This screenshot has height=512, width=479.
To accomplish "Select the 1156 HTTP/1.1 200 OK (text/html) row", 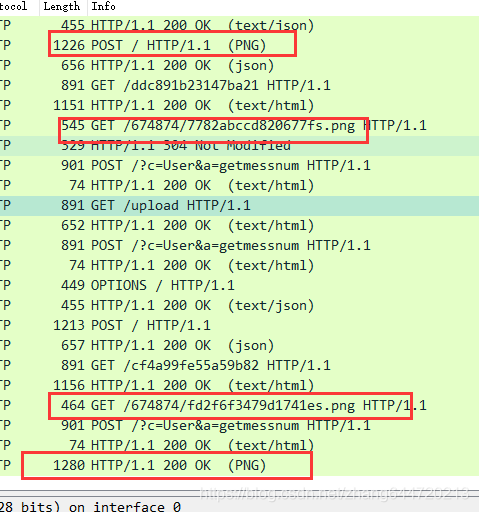I will [x=239, y=386].
